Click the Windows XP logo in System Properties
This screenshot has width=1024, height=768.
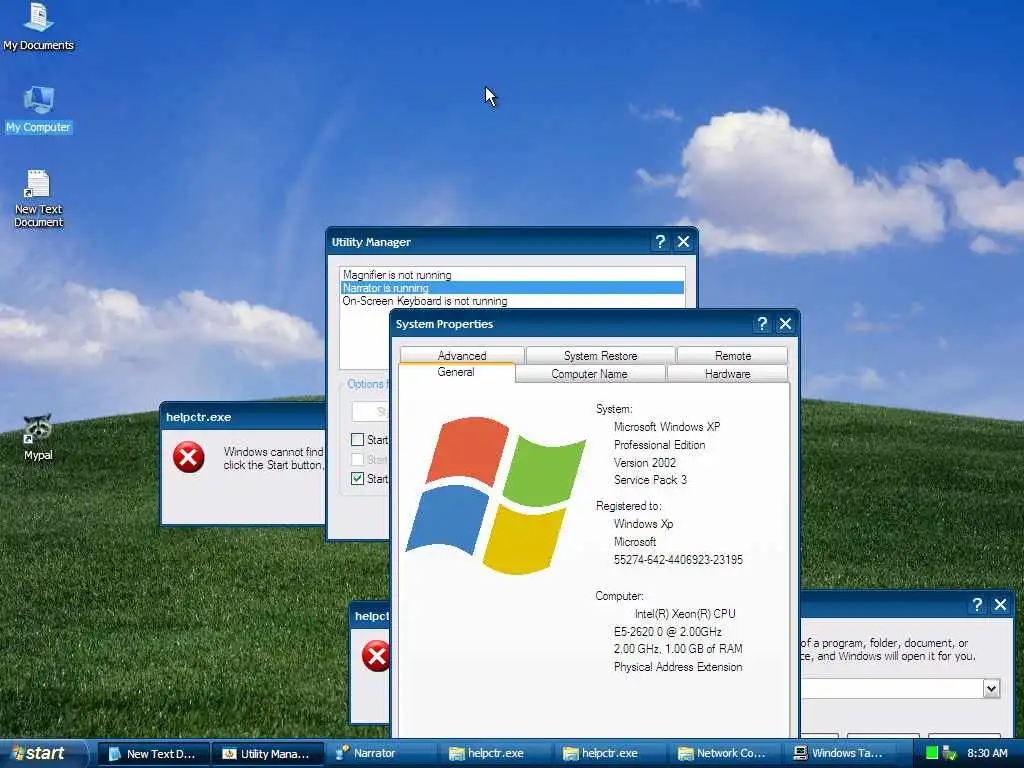pyautogui.click(x=496, y=495)
